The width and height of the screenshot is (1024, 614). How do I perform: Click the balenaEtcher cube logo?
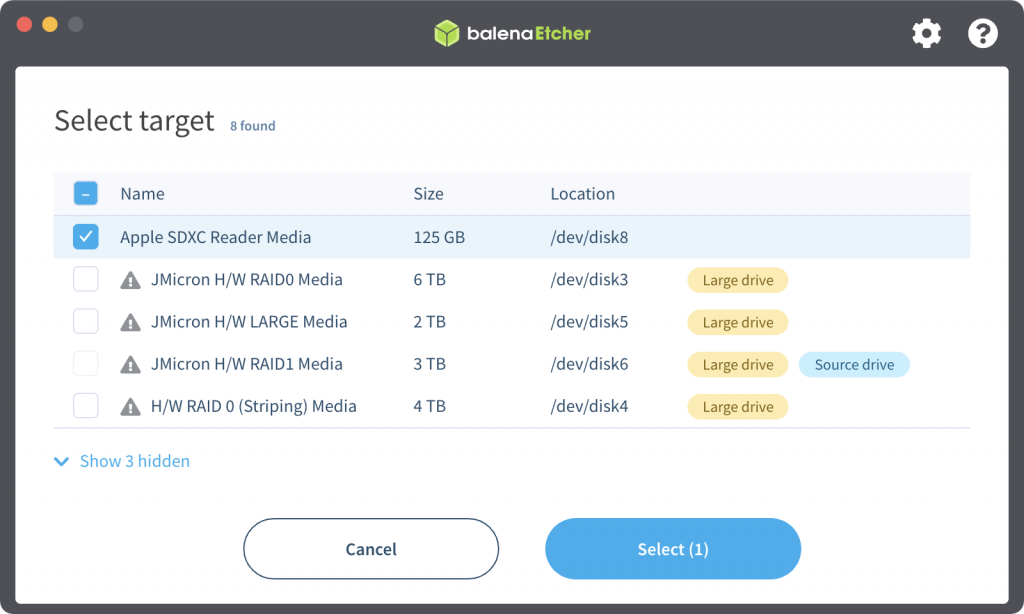pos(447,33)
